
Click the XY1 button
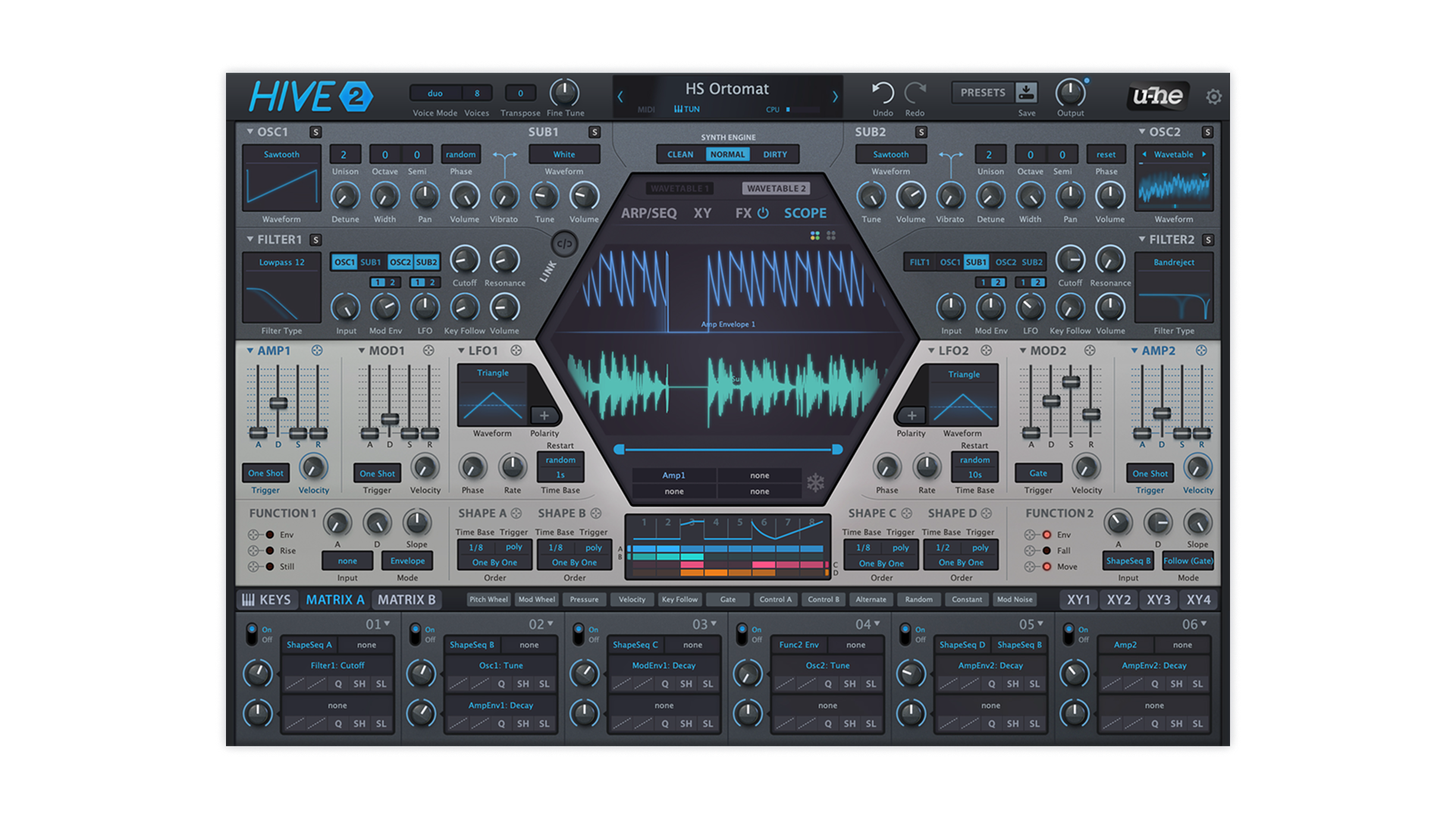pyautogui.click(x=1078, y=600)
